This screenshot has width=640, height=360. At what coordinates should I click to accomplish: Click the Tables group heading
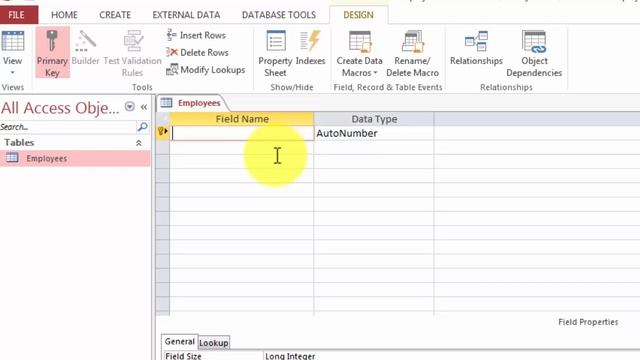pos(19,143)
